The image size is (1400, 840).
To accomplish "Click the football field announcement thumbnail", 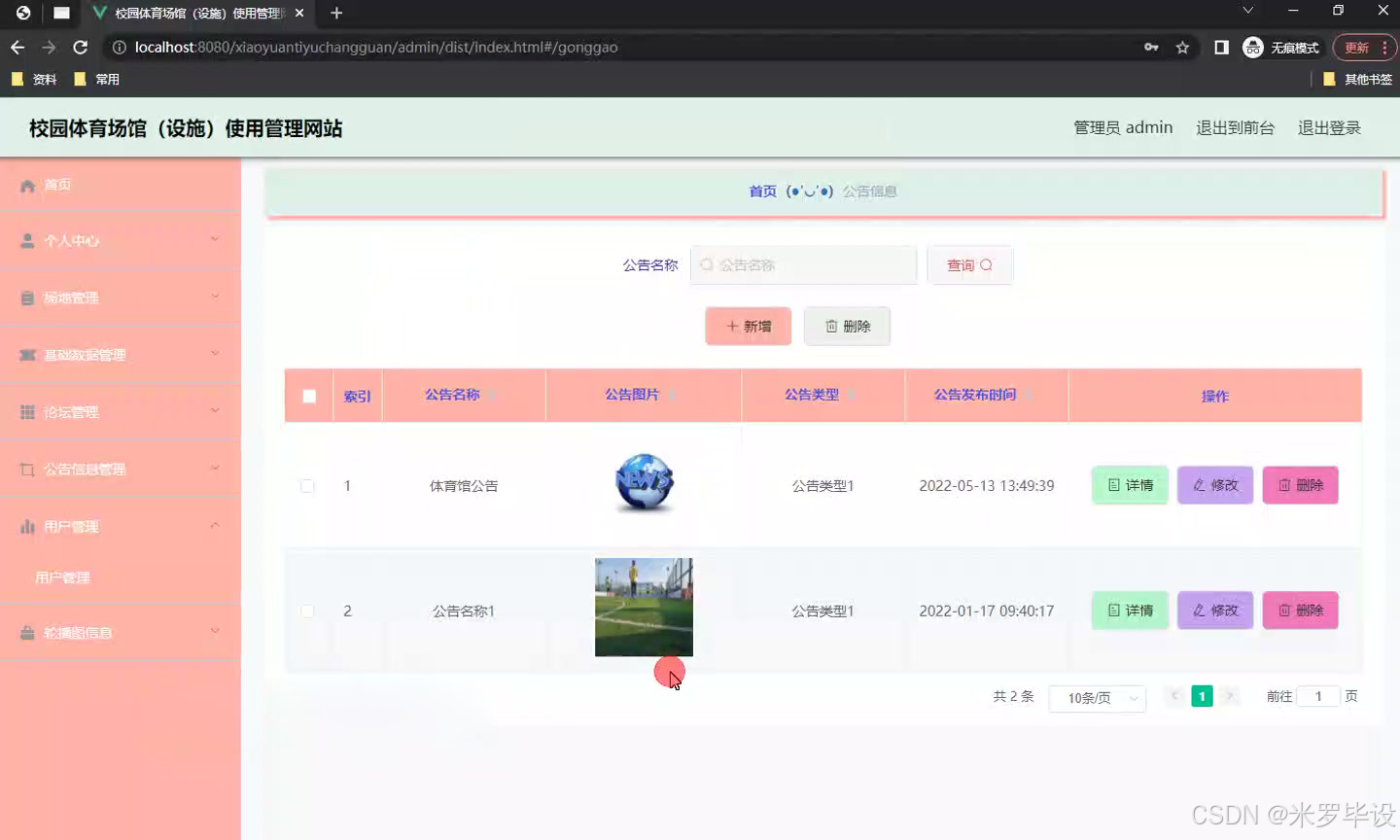I will point(644,607).
